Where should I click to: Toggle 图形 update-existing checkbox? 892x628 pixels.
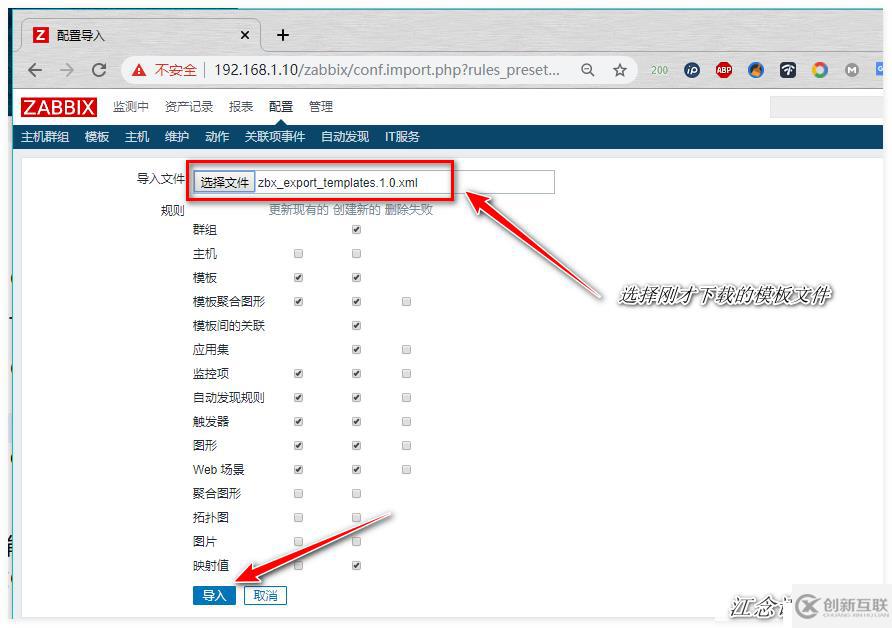tap(298, 445)
